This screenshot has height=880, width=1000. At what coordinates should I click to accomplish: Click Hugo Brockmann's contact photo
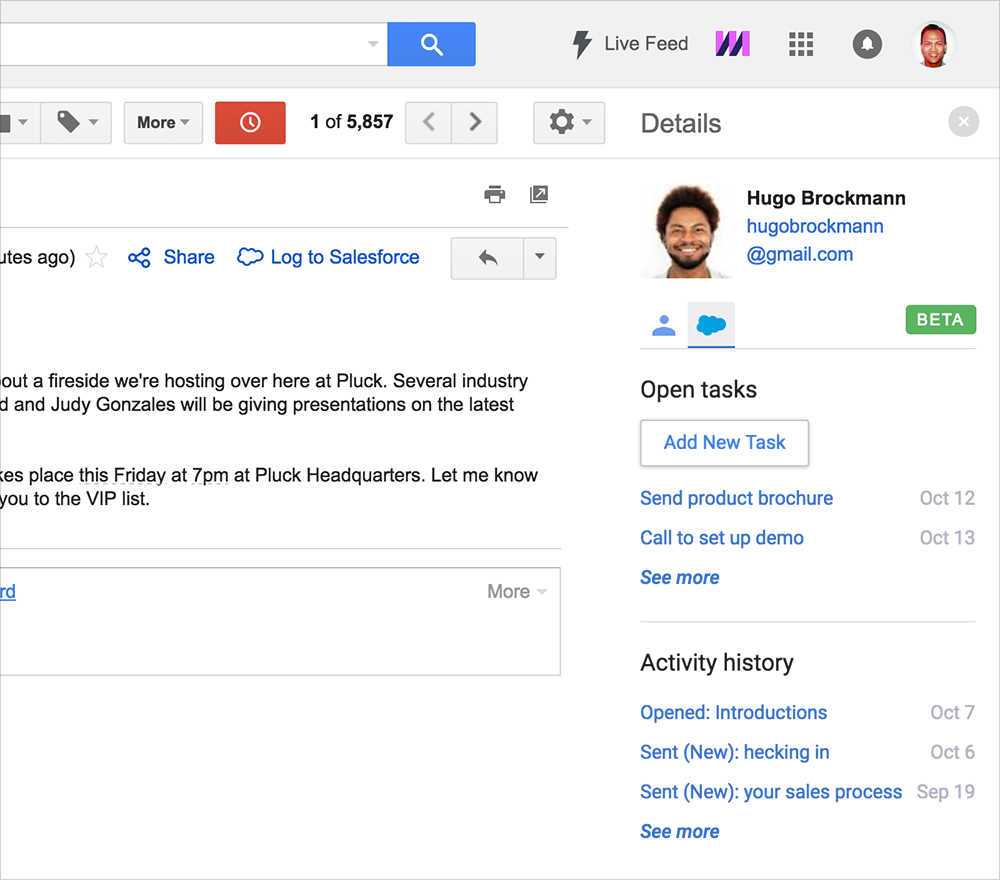tap(688, 231)
